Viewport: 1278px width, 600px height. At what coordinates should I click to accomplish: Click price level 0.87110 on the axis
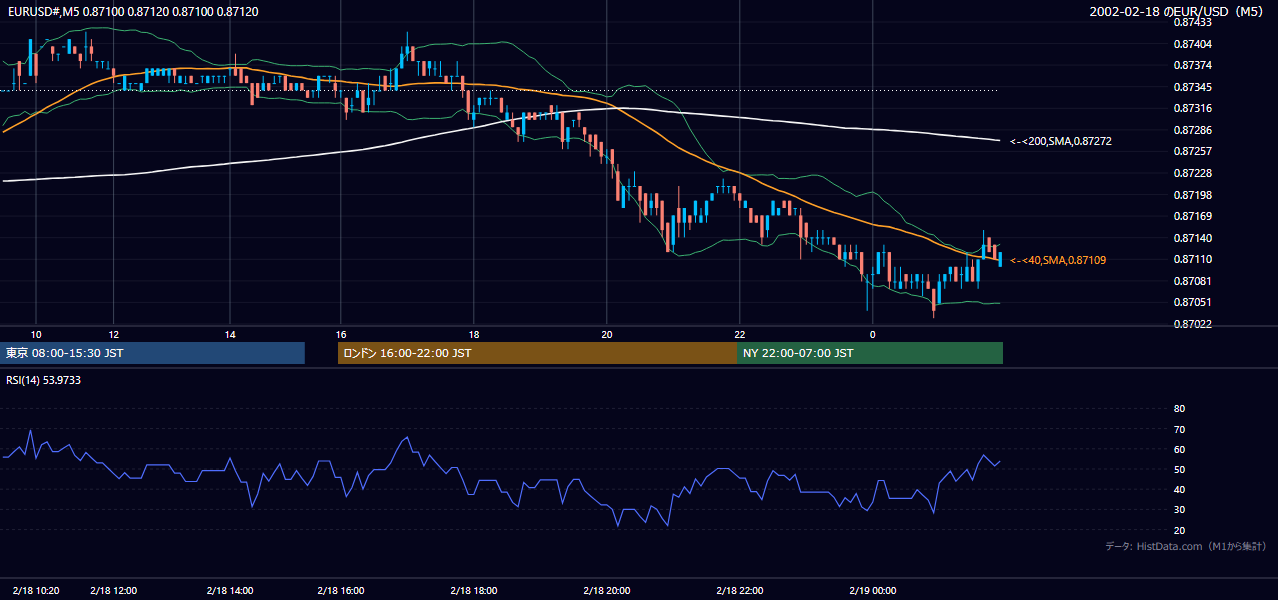click(x=1192, y=259)
